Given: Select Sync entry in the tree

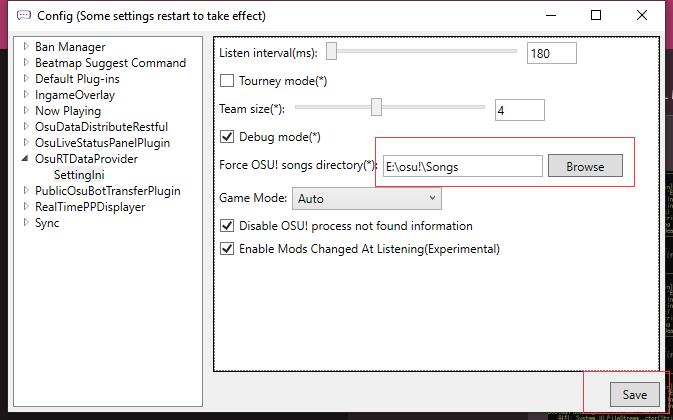Looking at the screenshot, I should (47, 223).
